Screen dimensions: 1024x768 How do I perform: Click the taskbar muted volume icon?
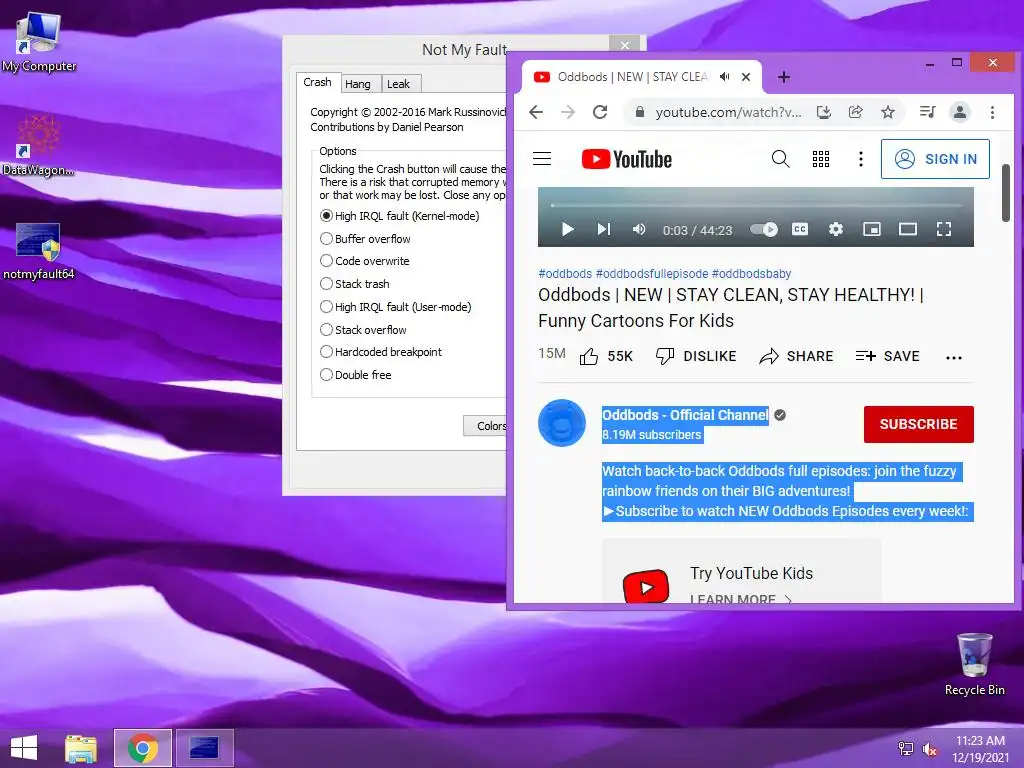point(929,749)
